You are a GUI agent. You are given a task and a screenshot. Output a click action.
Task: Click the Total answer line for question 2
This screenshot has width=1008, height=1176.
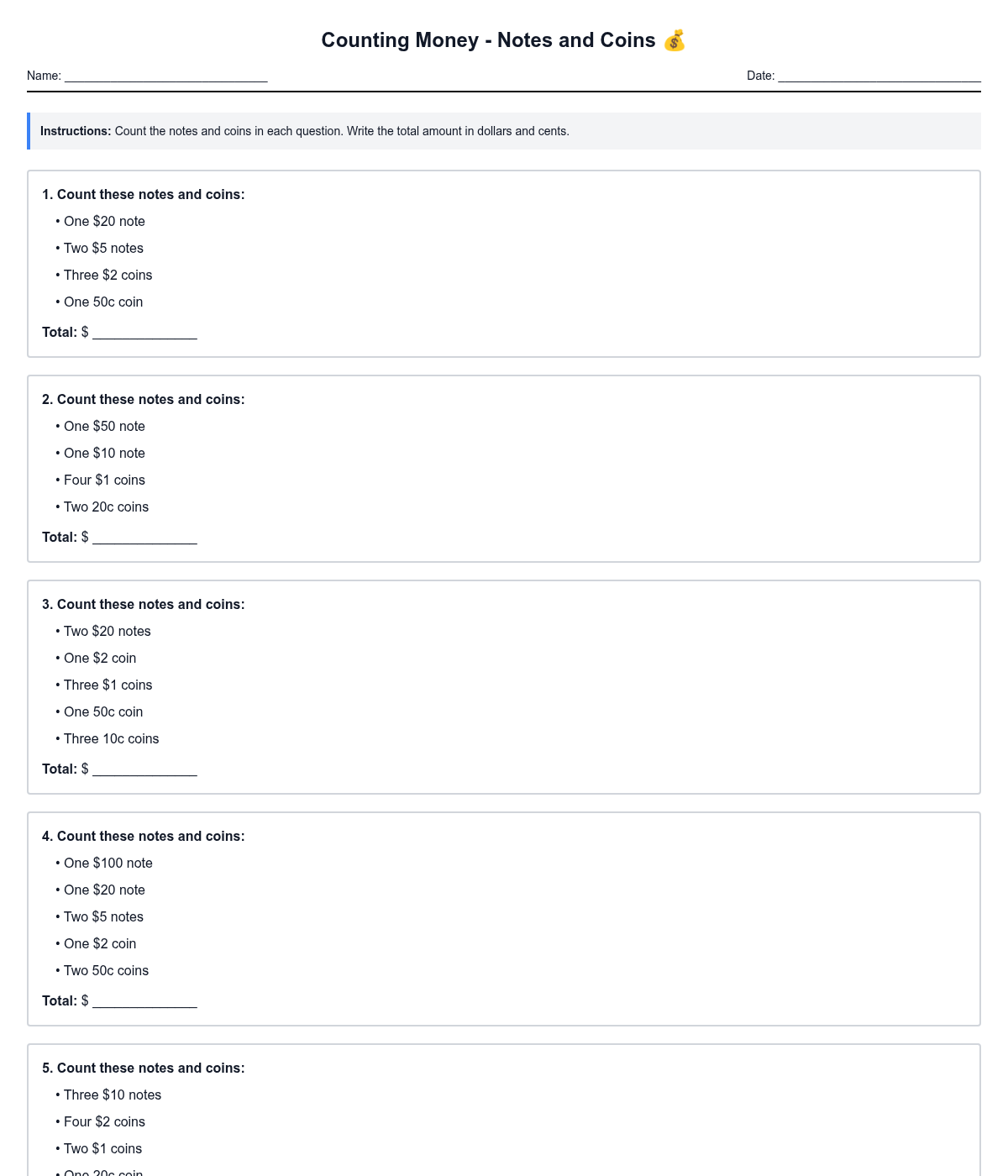click(144, 538)
